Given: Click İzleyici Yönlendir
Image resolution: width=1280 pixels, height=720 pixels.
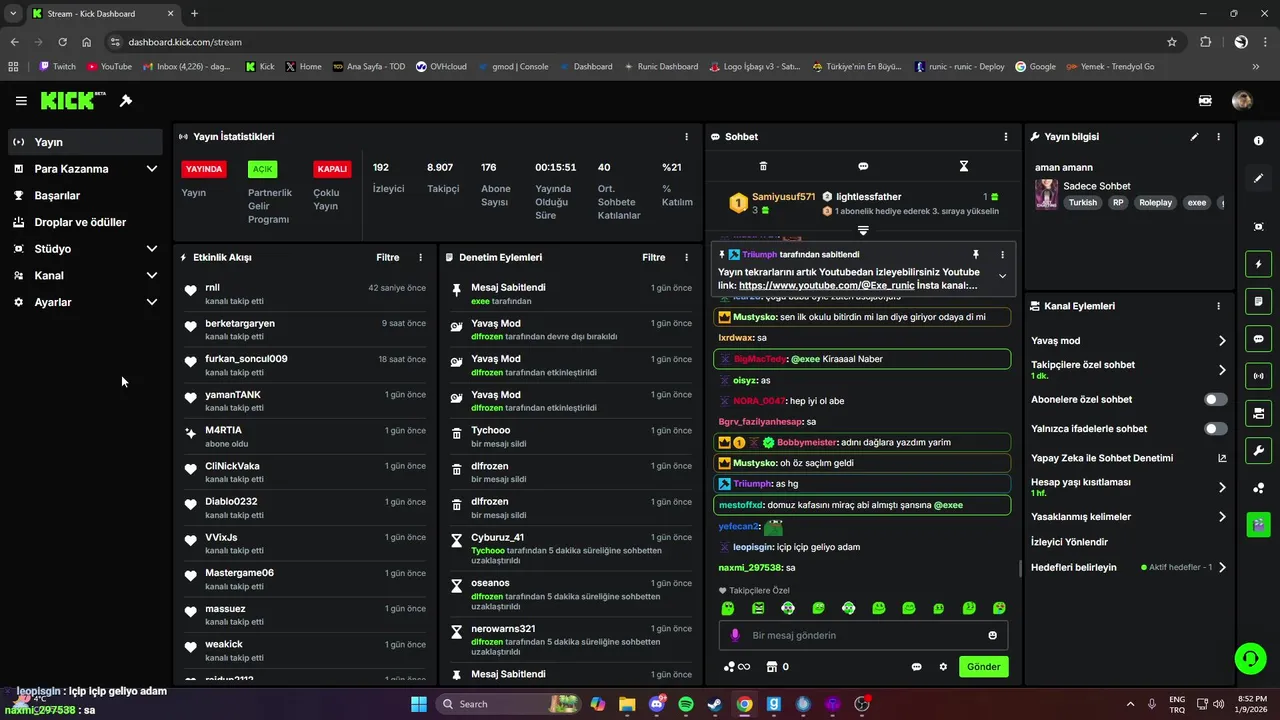Looking at the screenshot, I should click(1069, 542).
